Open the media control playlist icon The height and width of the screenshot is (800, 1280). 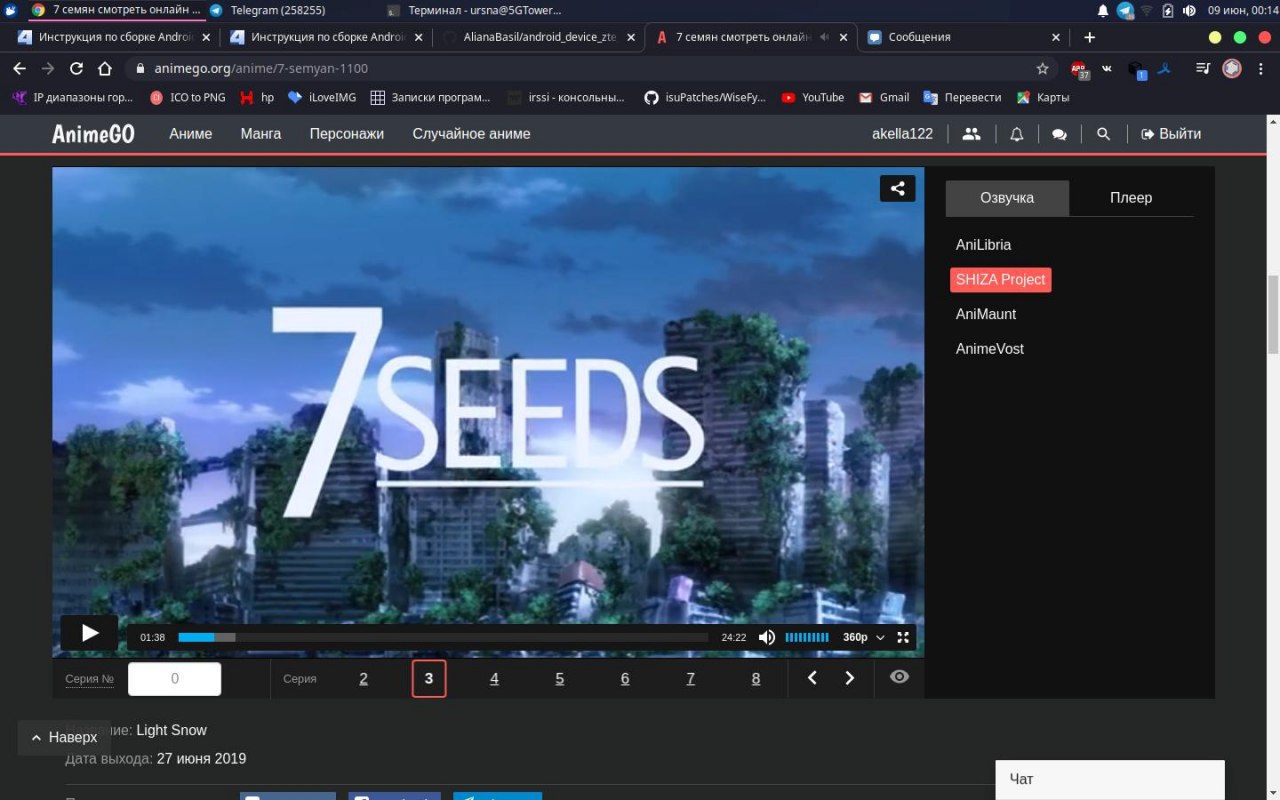1203,69
